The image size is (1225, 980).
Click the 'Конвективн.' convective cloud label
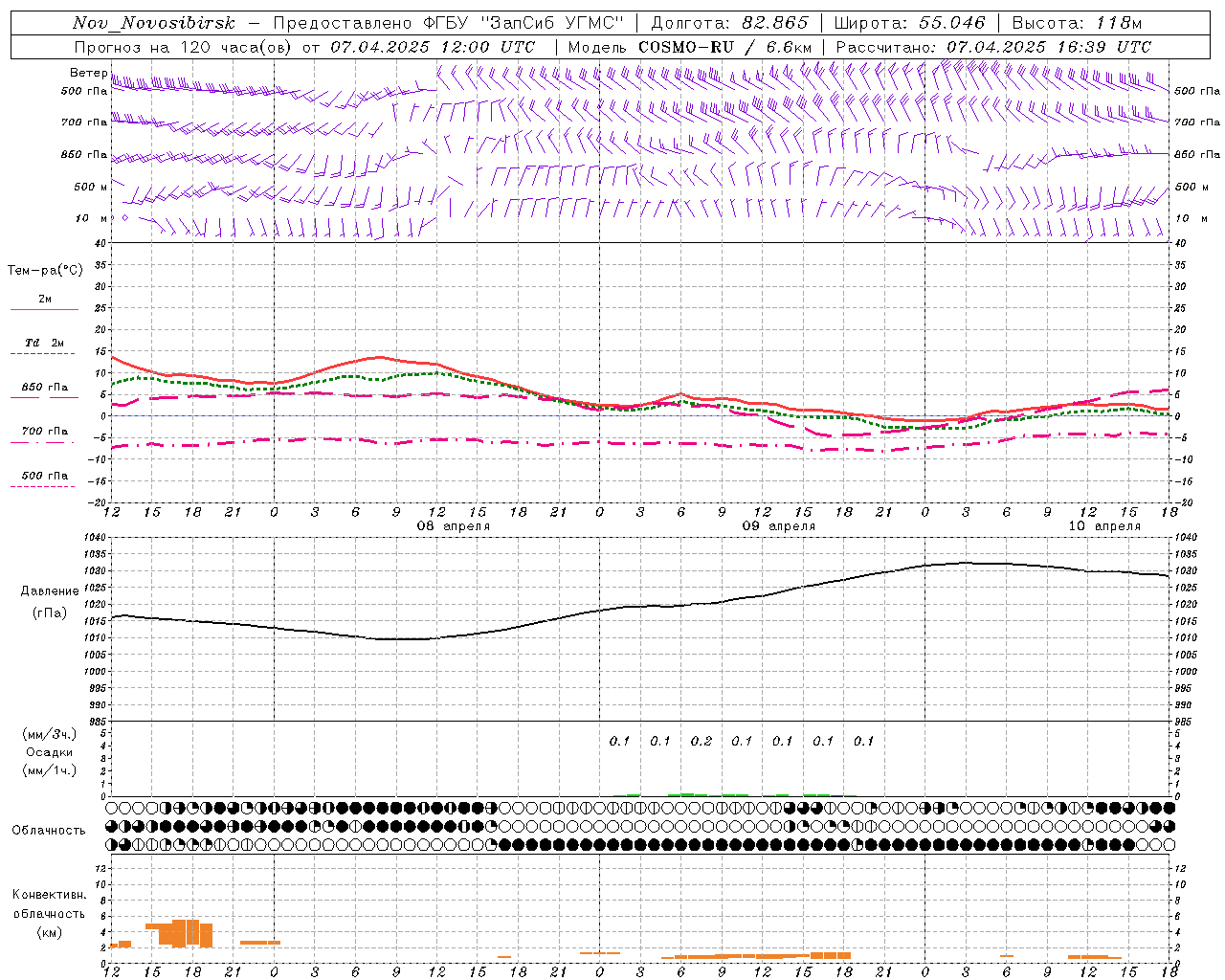click(50, 895)
